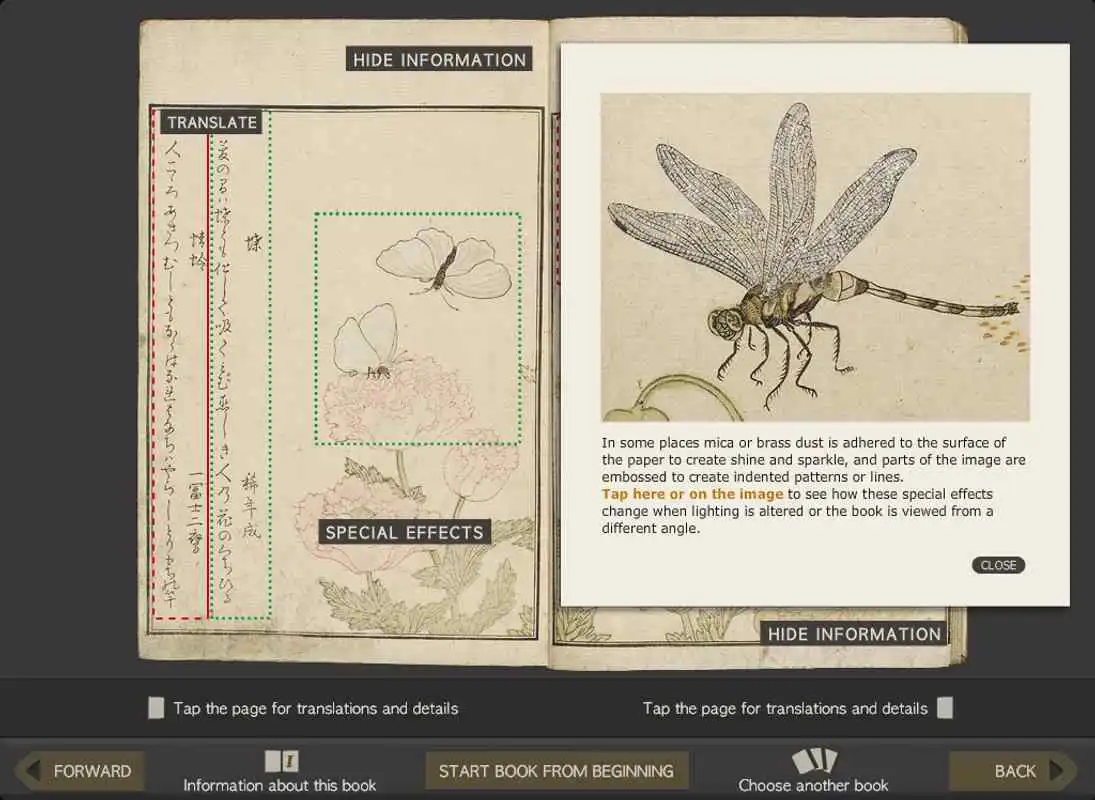Click the TRANSLATE label
Screen dimensions: 1095x800
coord(212,122)
